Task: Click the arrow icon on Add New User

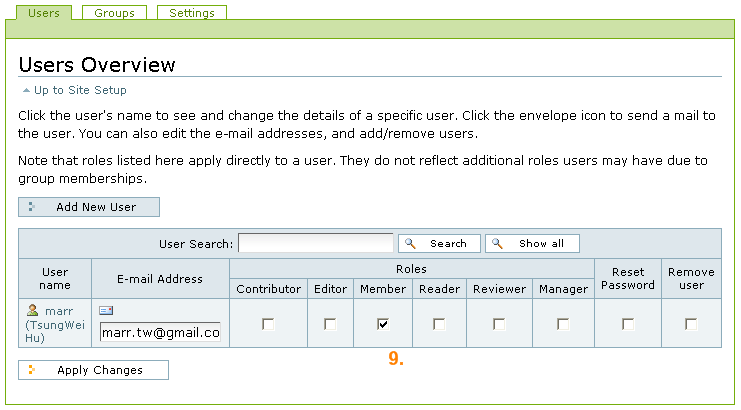Action: (x=31, y=207)
